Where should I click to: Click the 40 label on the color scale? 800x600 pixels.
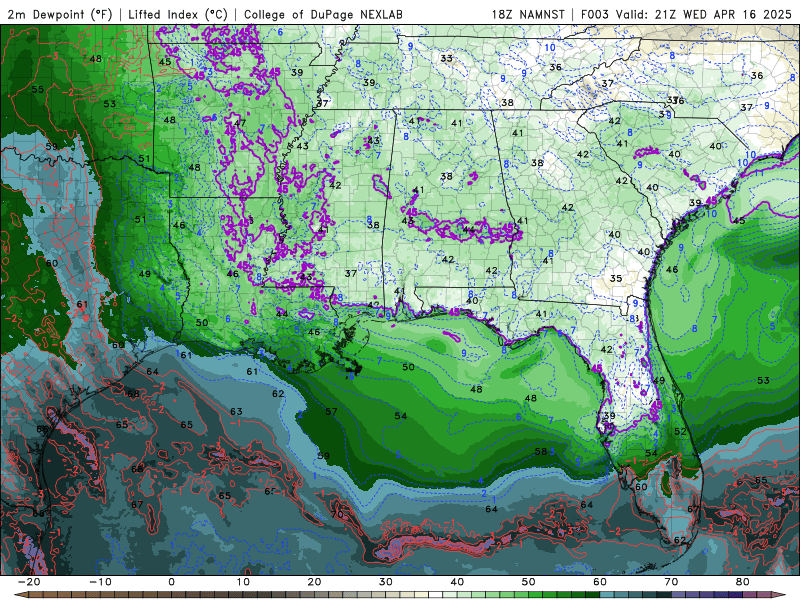[457, 582]
